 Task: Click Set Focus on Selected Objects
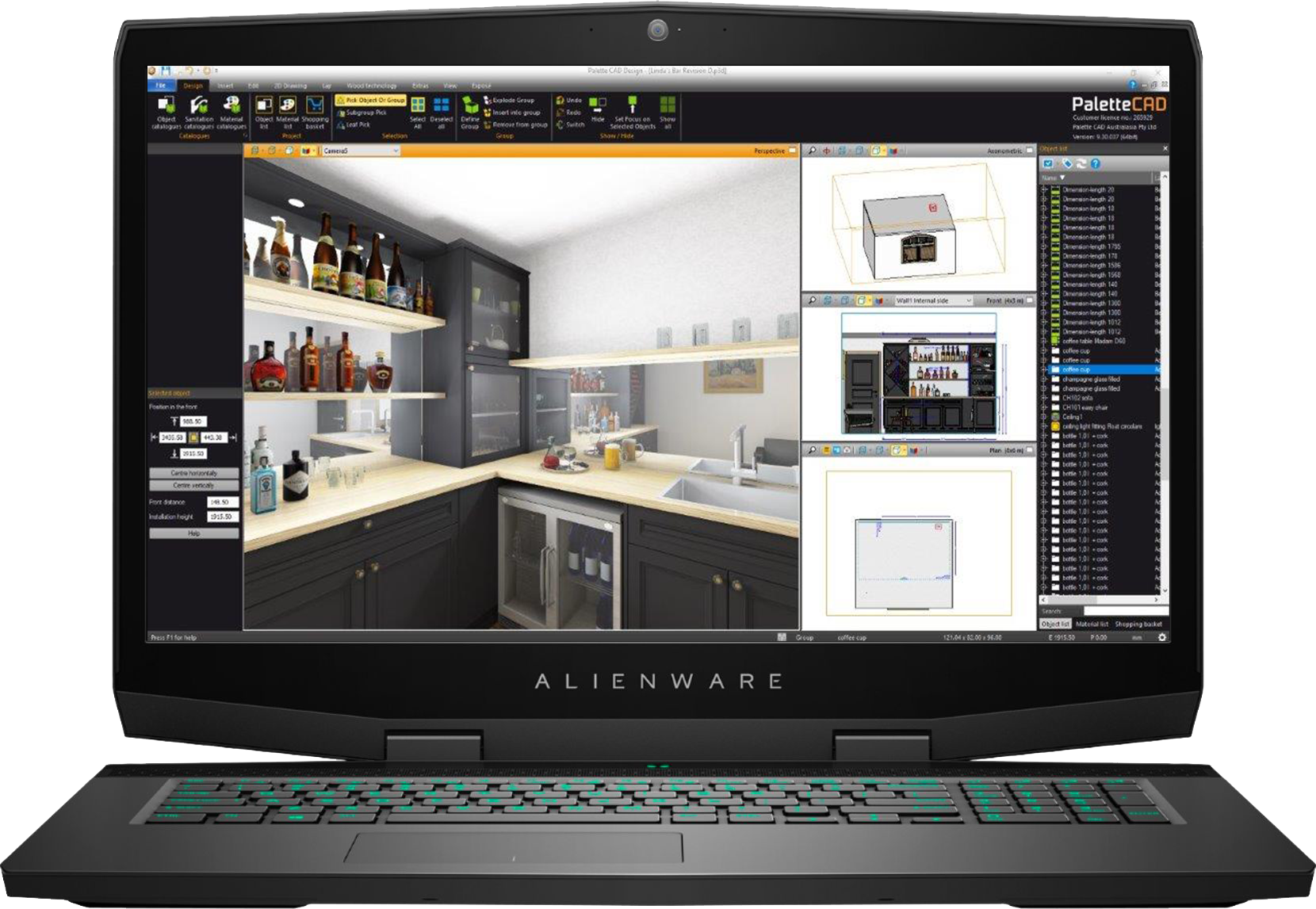click(x=632, y=113)
